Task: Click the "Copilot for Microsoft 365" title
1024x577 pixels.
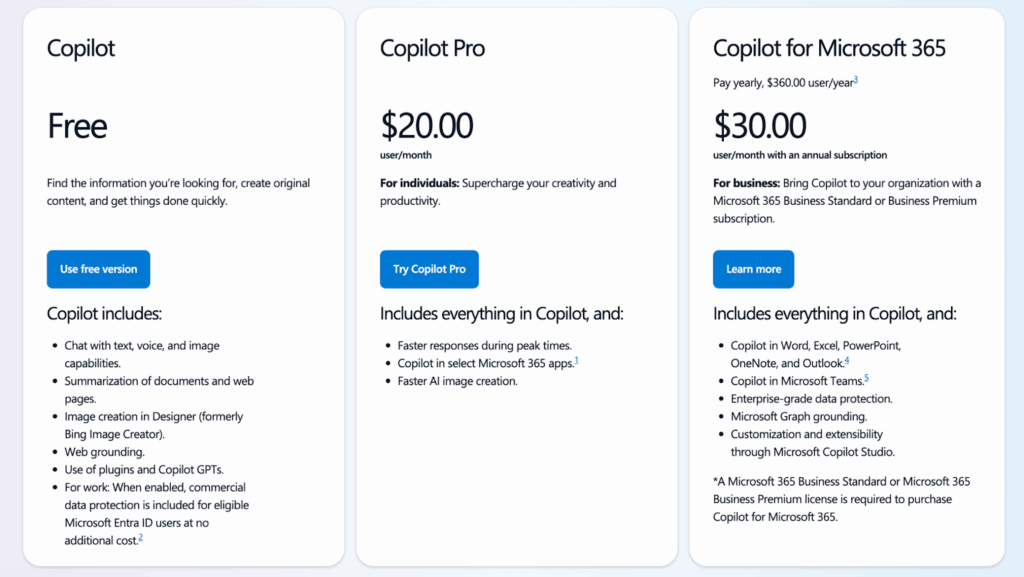Action: click(829, 47)
